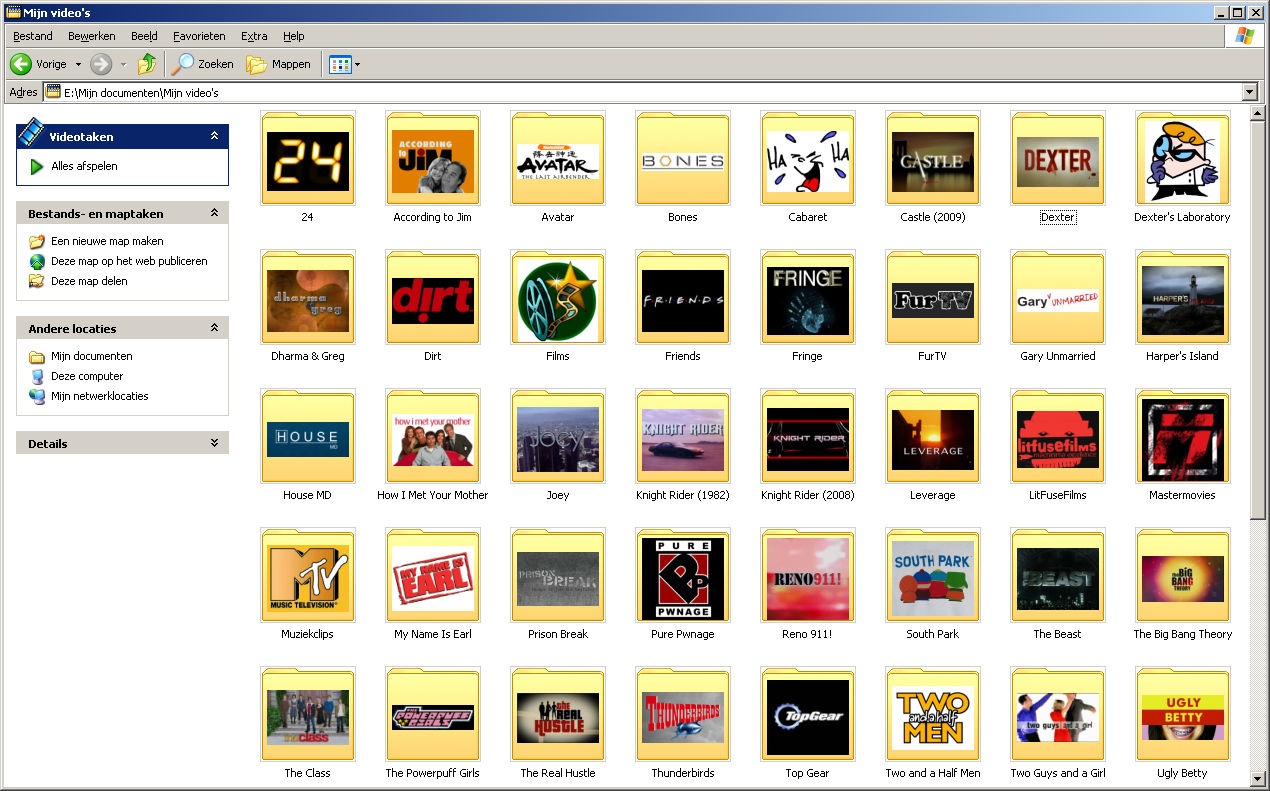Image resolution: width=1270 pixels, height=791 pixels.
Task: Expand the address bar dropdown
Action: (x=1249, y=92)
